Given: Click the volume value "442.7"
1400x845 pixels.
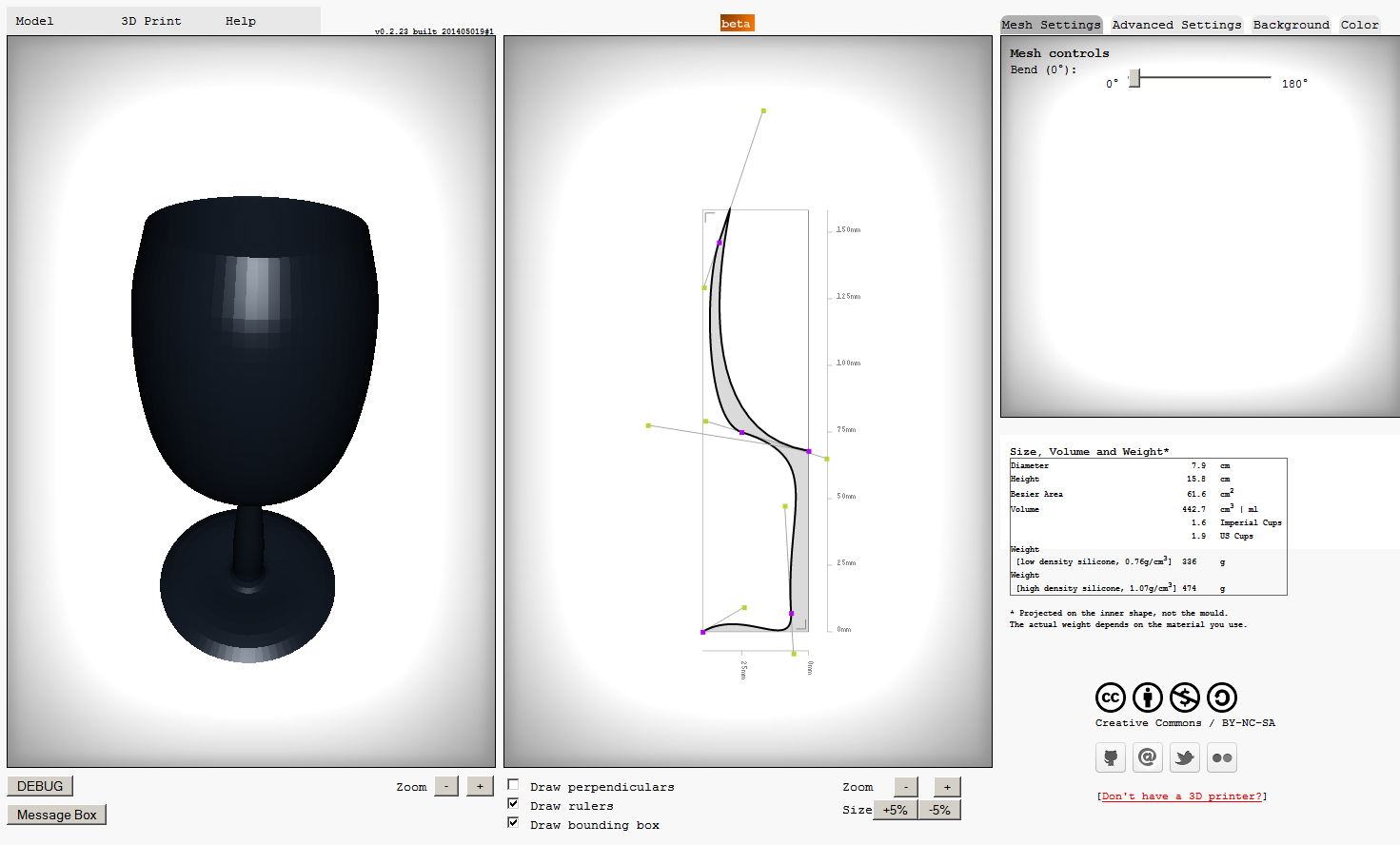Looking at the screenshot, I should (1193, 509).
